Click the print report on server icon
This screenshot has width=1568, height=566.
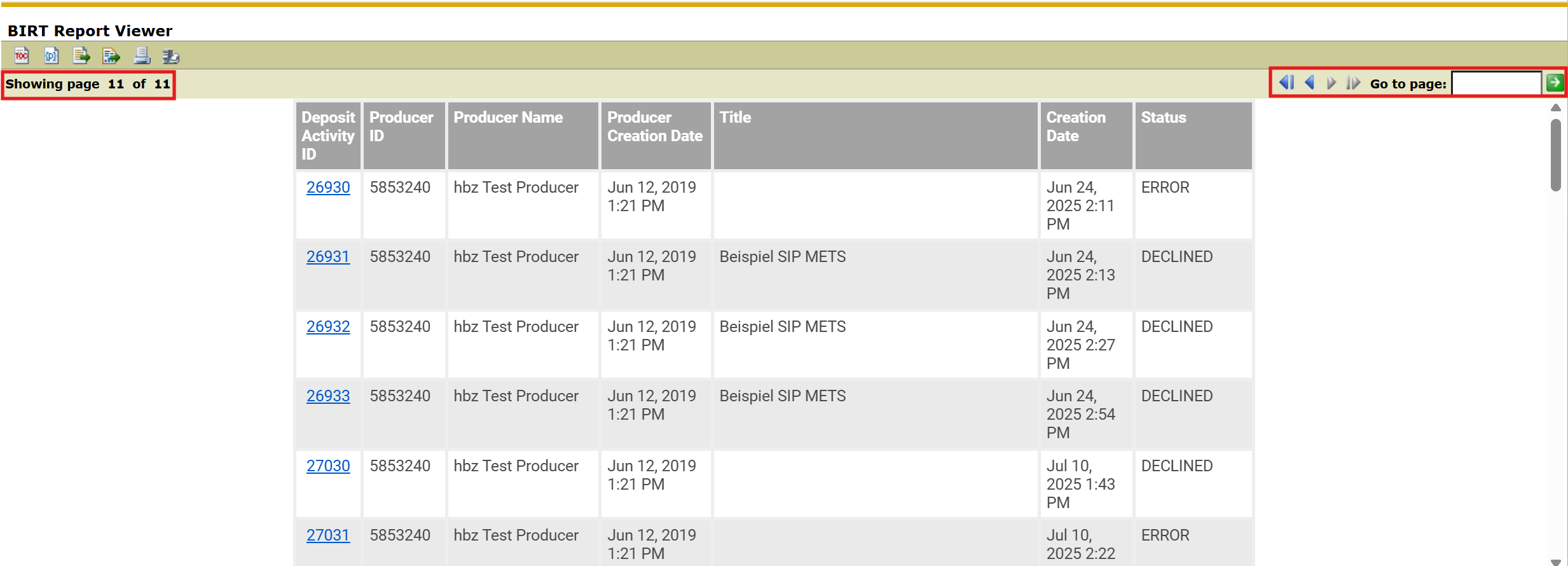coord(170,56)
